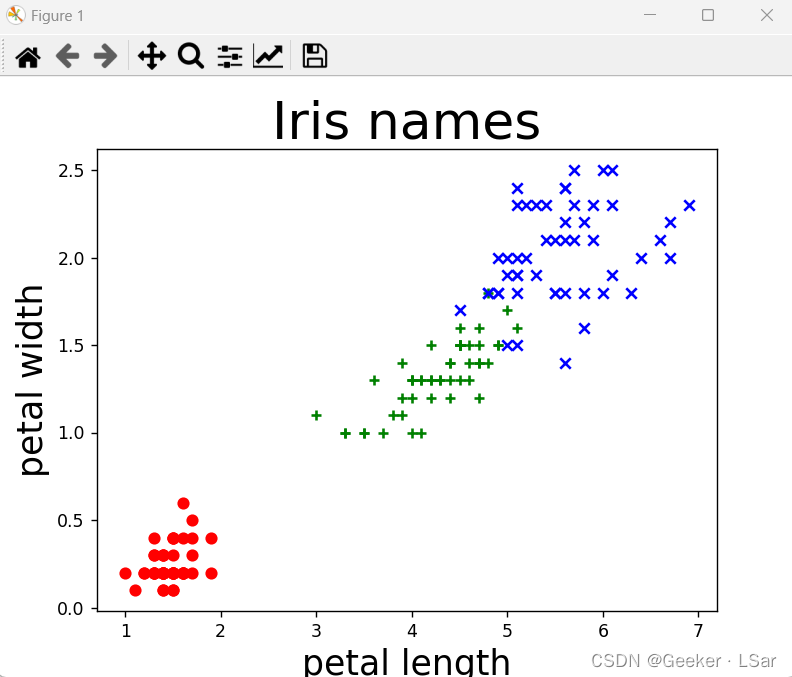Reset the plot to the home view
792x677 pixels.
tap(28, 56)
